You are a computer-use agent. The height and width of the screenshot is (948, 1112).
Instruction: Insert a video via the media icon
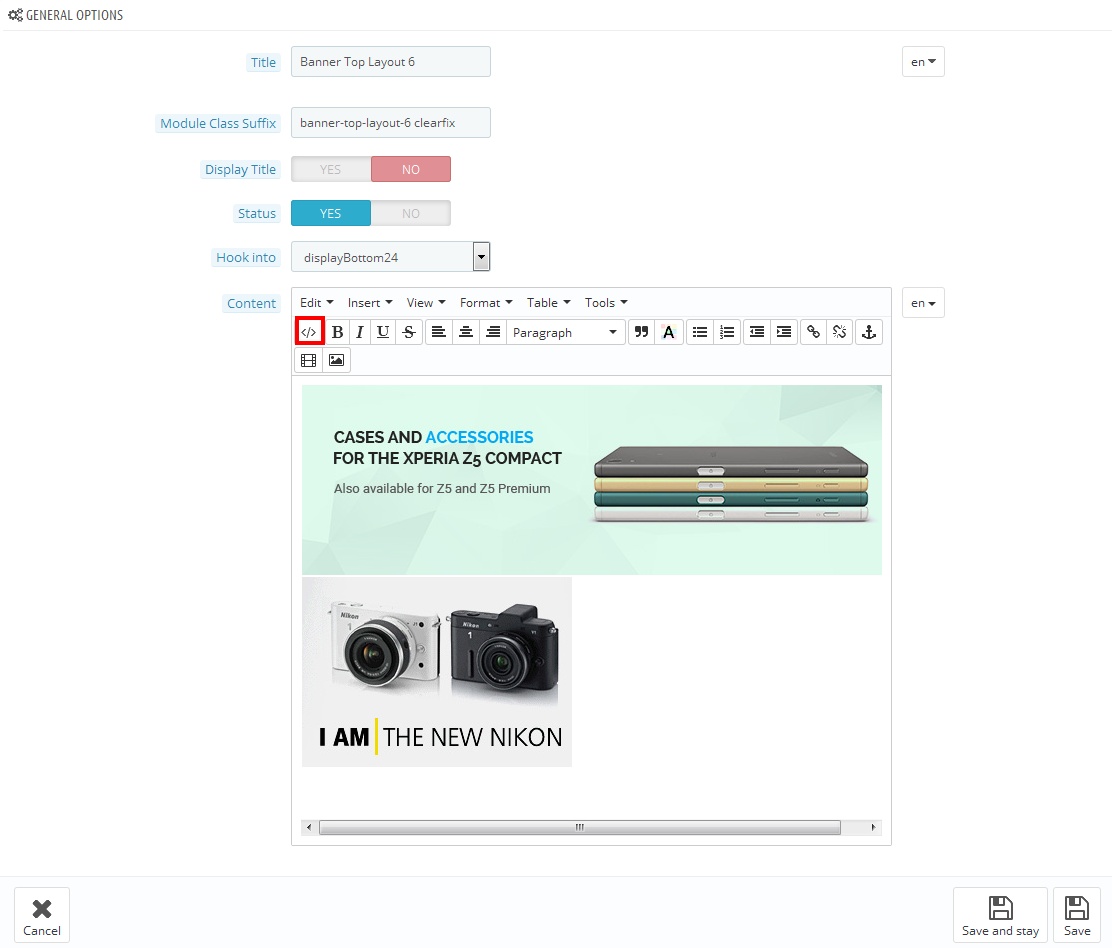(308, 360)
